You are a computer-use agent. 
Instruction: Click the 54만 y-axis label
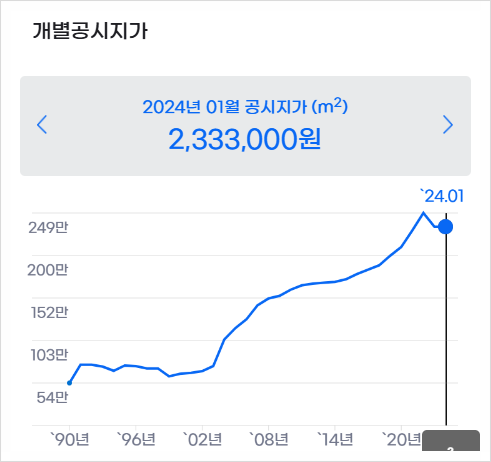click(52, 397)
